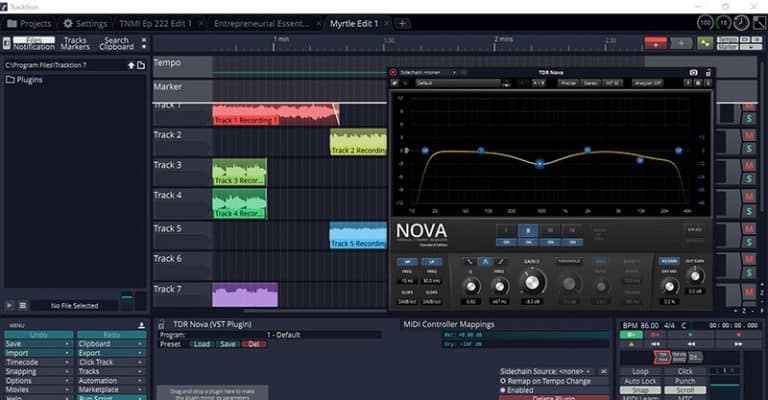The image size is (768, 400).
Task: Click green button beside the add track button
Action: coord(705,44)
